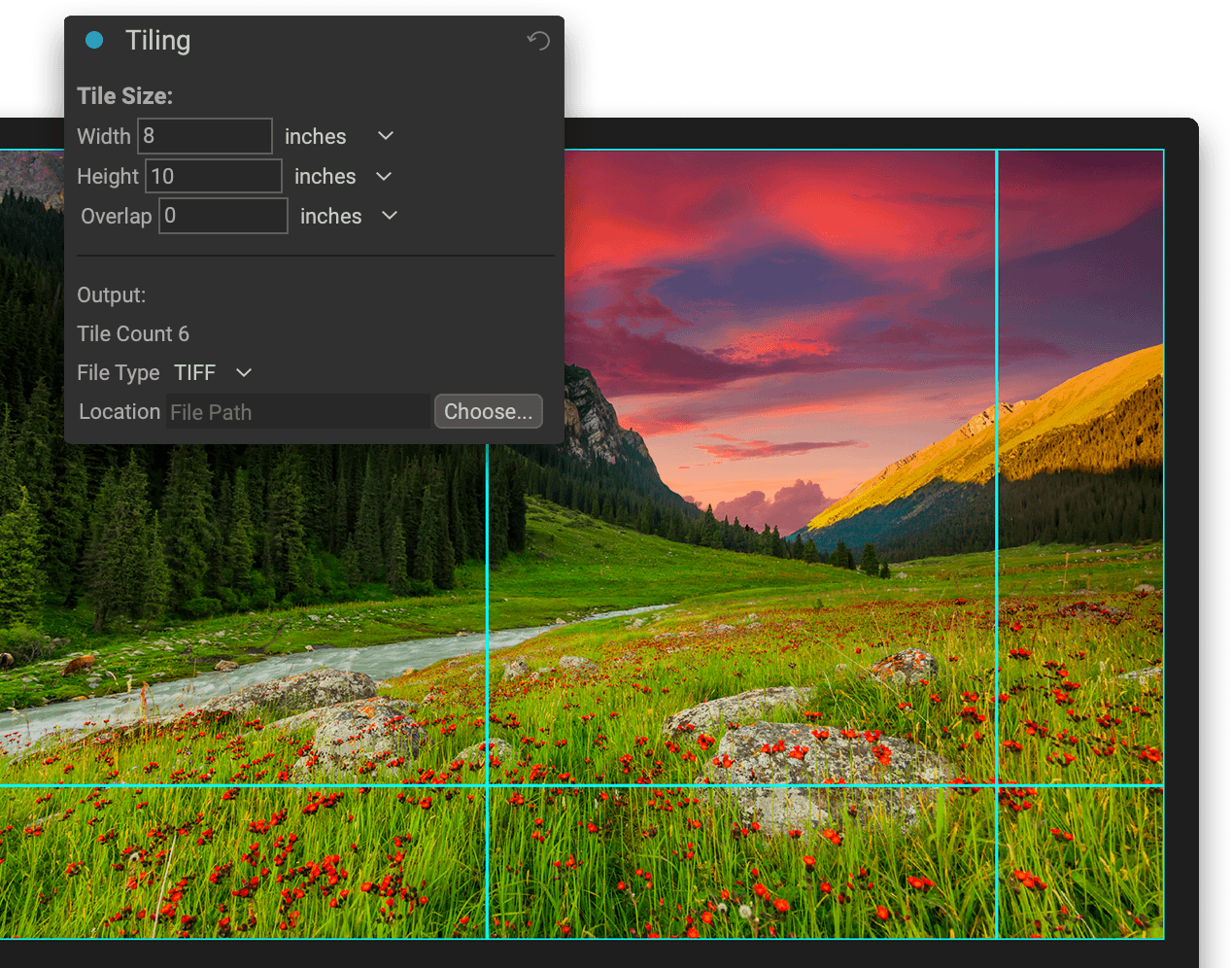Click the Tile Count 6 readout
This screenshot has height=968, width=1232.
[x=133, y=333]
